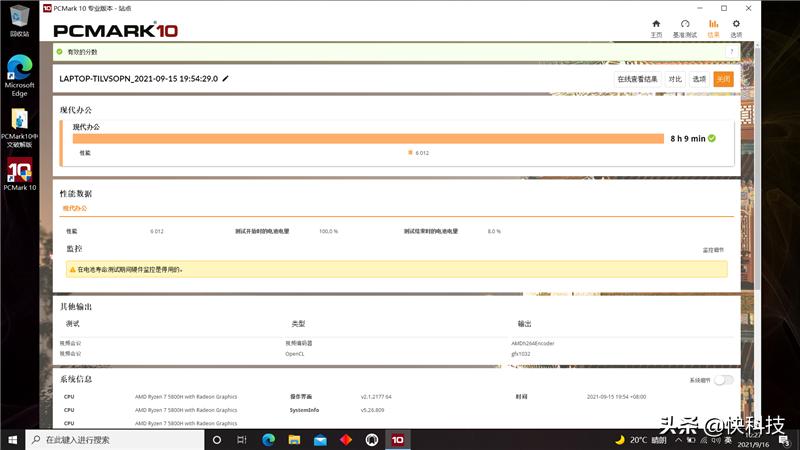Open the round white icon app in taskbar
Screen dimensions: 800x450
coord(371,439)
